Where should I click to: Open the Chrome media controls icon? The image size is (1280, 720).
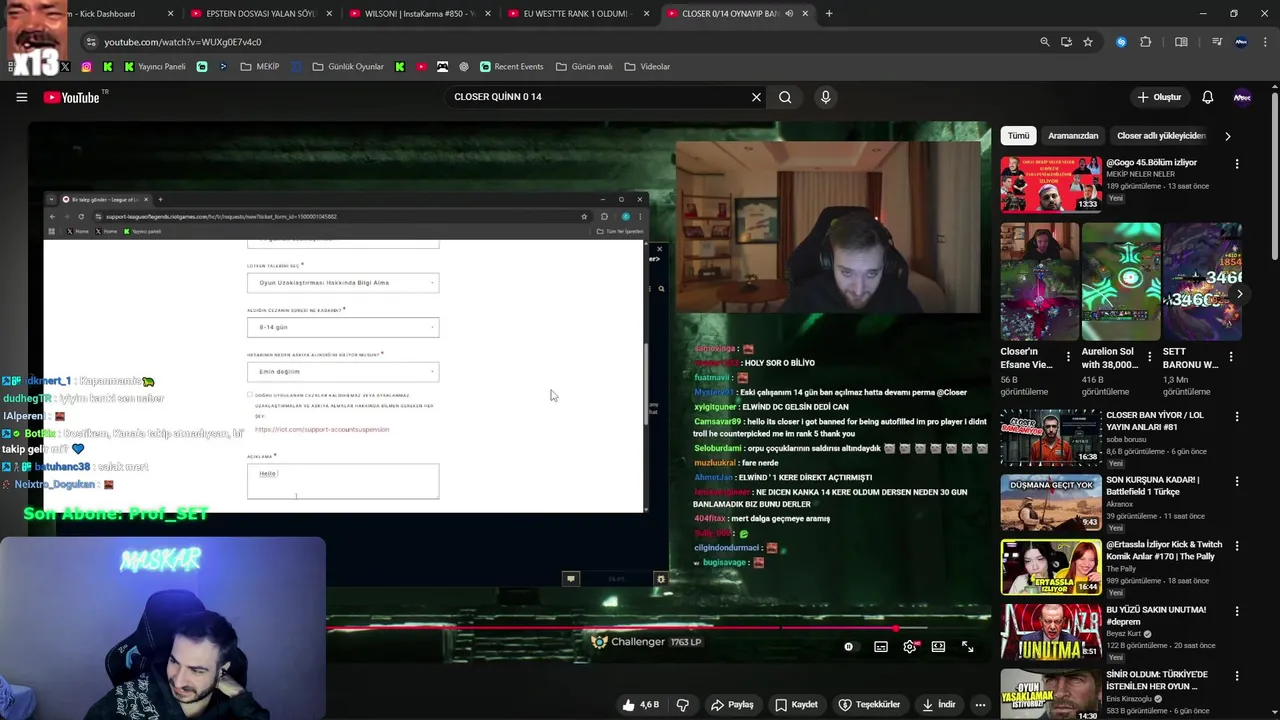click(x=1217, y=42)
